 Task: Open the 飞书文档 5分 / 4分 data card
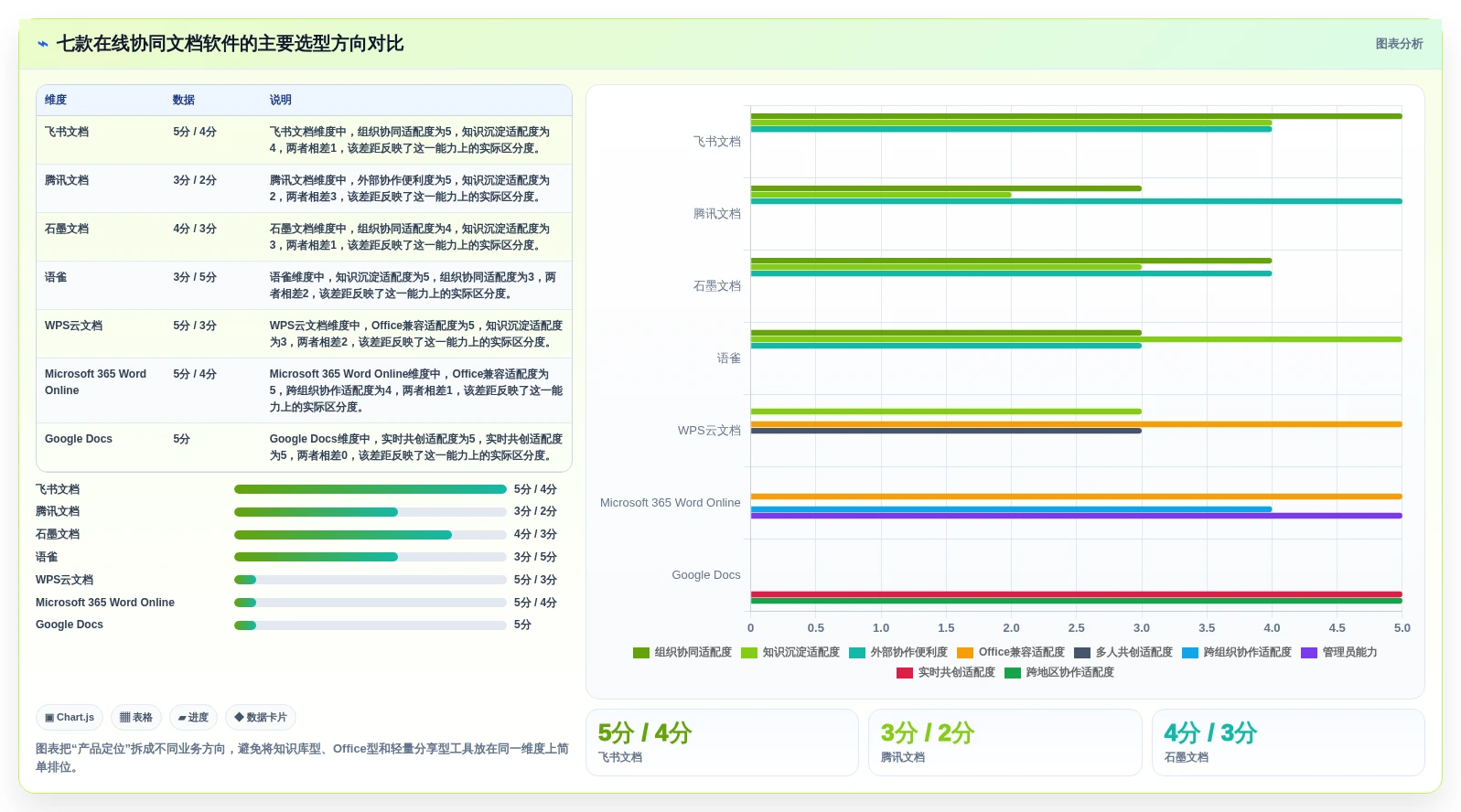(x=722, y=743)
